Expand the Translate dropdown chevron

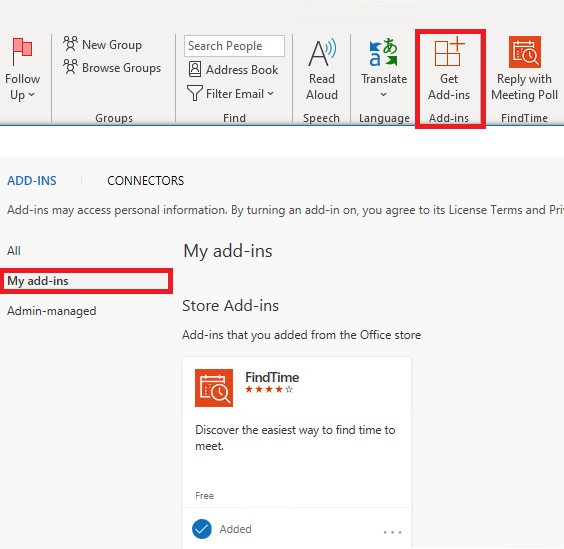[383, 95]
